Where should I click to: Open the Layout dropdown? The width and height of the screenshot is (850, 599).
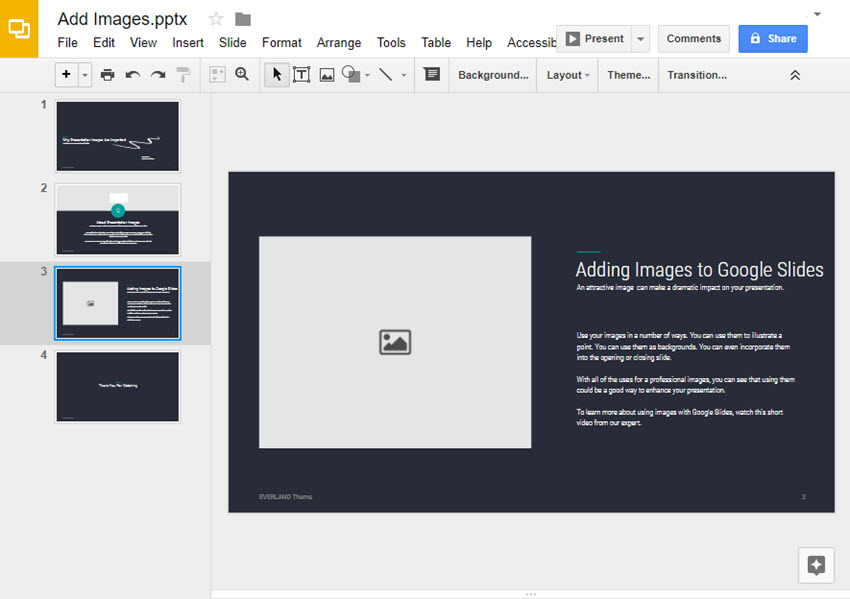[x=568, y=75]
